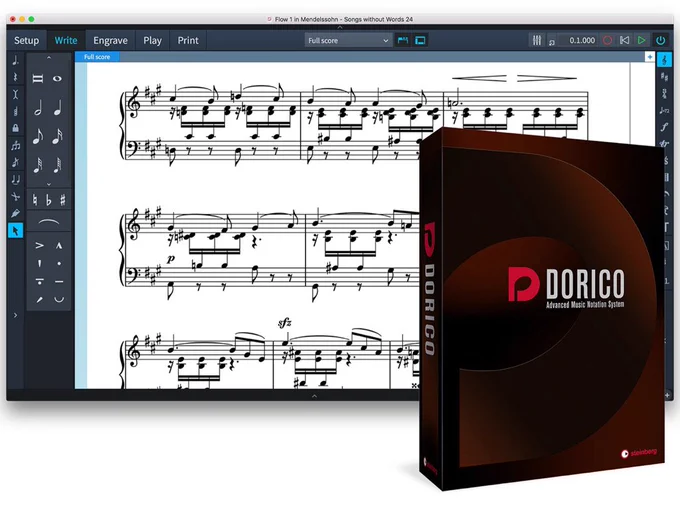Toggle the activate project power button

[660, 40]
